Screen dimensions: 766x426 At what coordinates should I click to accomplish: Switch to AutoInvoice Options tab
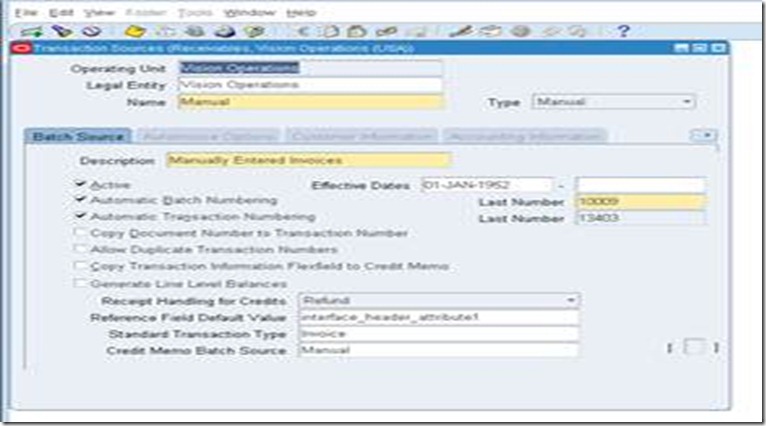click(209, 136)
